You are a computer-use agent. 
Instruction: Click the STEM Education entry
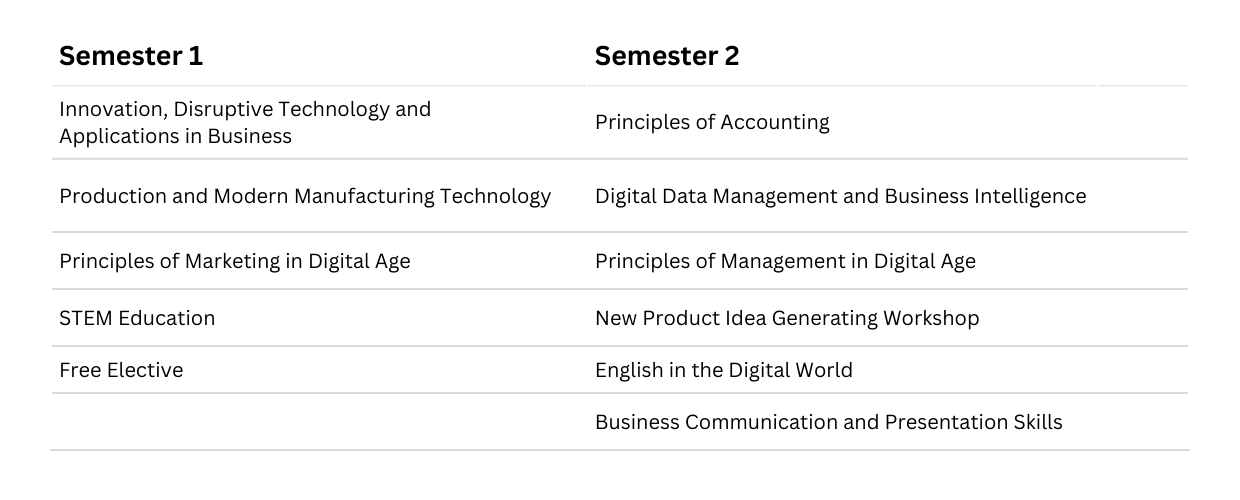[x=137, y=318]
